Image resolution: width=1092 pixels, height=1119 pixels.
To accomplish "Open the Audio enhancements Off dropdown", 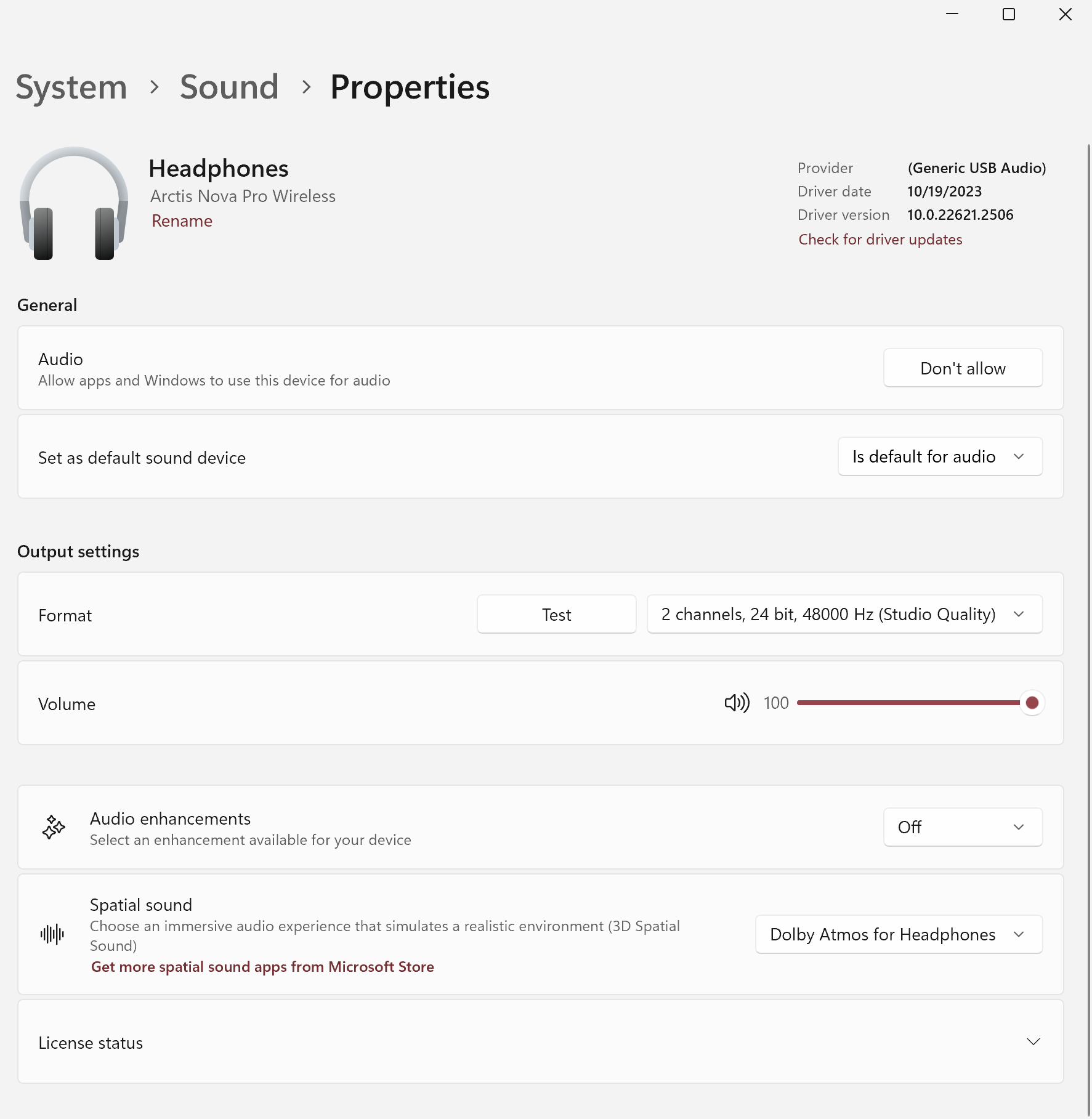I will 961,827.
